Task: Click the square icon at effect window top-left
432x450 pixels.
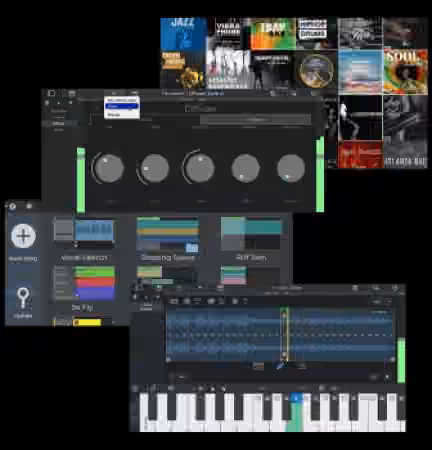Action: coord(52,93)
